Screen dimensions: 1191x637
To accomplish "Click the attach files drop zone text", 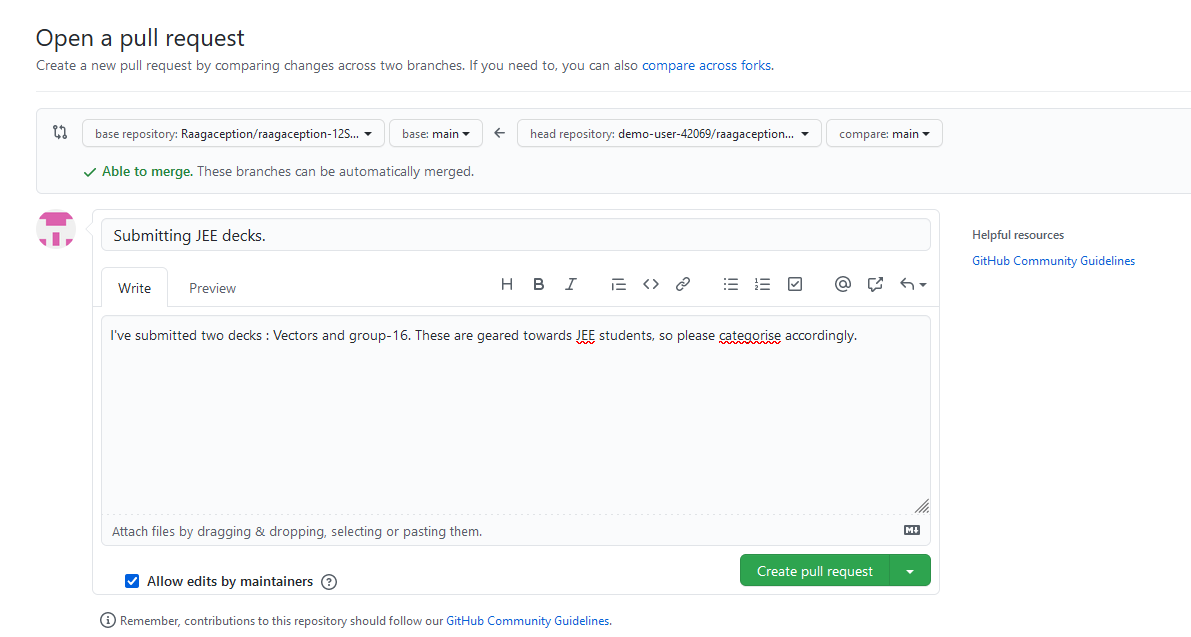I will 297,531.
